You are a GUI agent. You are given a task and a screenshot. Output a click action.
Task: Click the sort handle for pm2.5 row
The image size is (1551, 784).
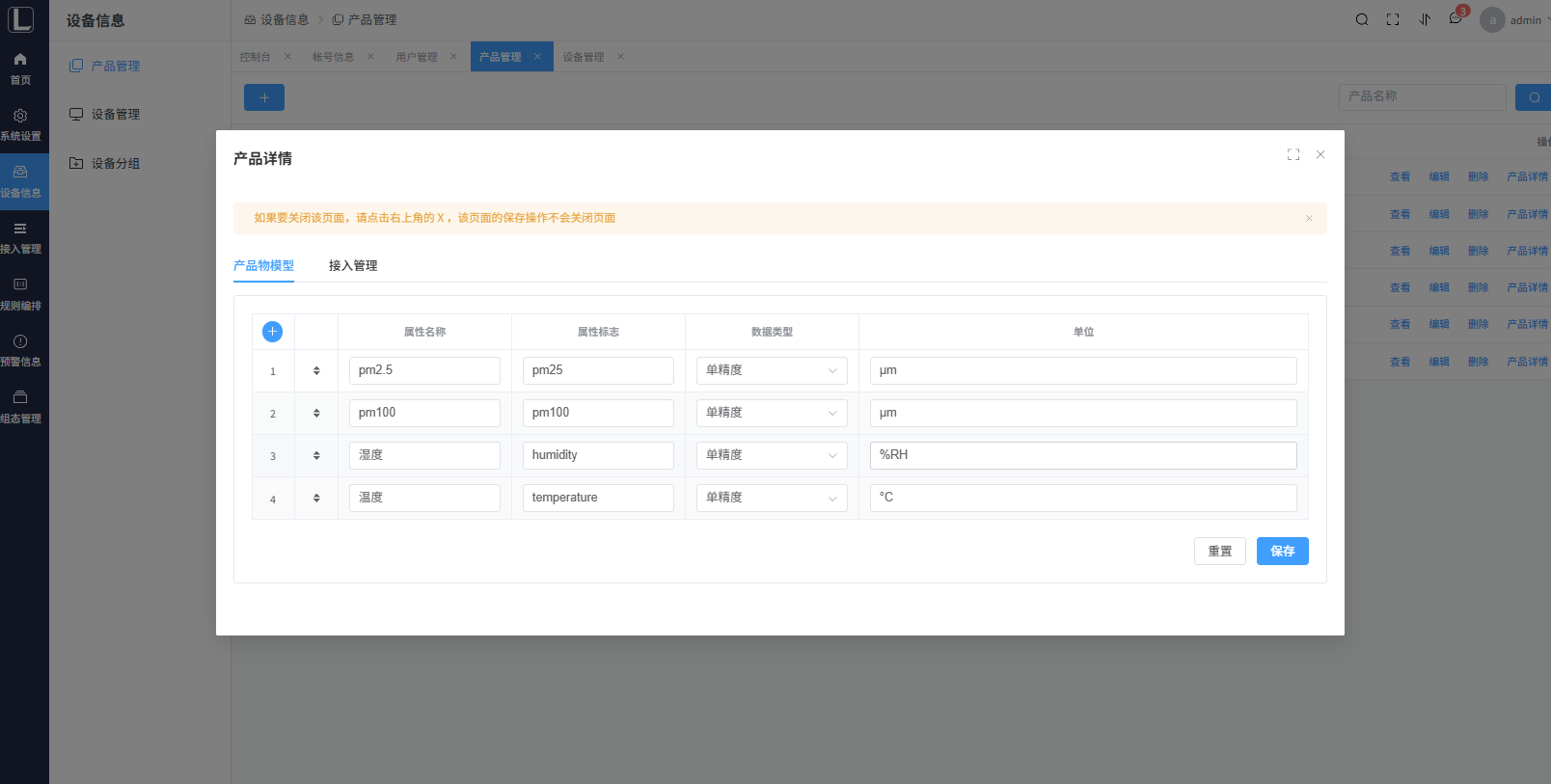pos(316,370)
